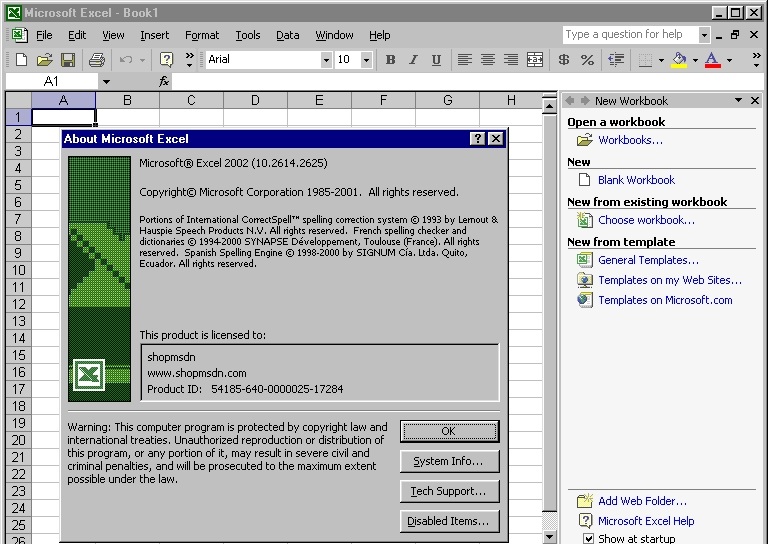Click the task pane Forward arrow
768x544 pixels.
(x=585, y=100)
